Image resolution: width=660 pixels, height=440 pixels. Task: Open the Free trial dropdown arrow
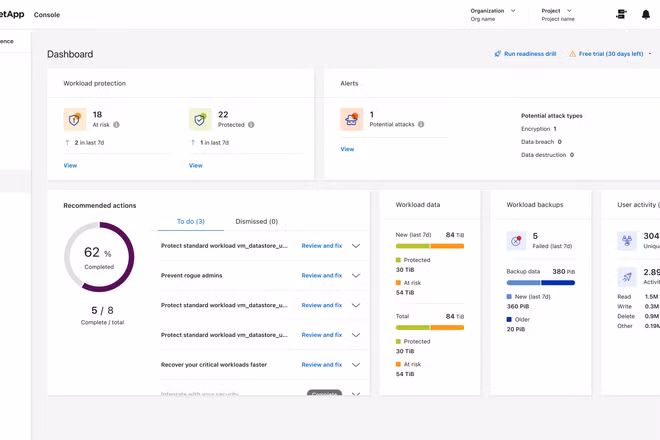[x=650, y=54]
